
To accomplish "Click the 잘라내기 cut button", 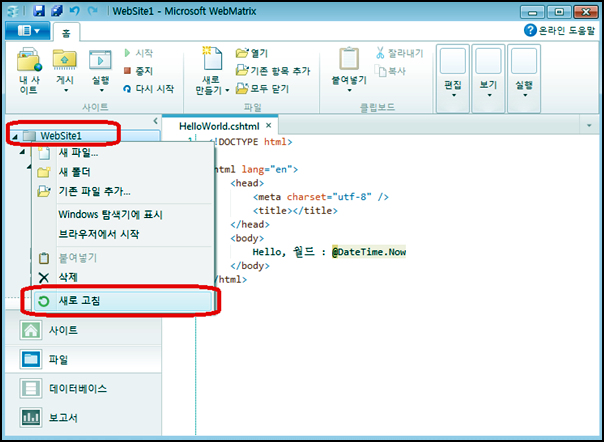I will [399, 53].
